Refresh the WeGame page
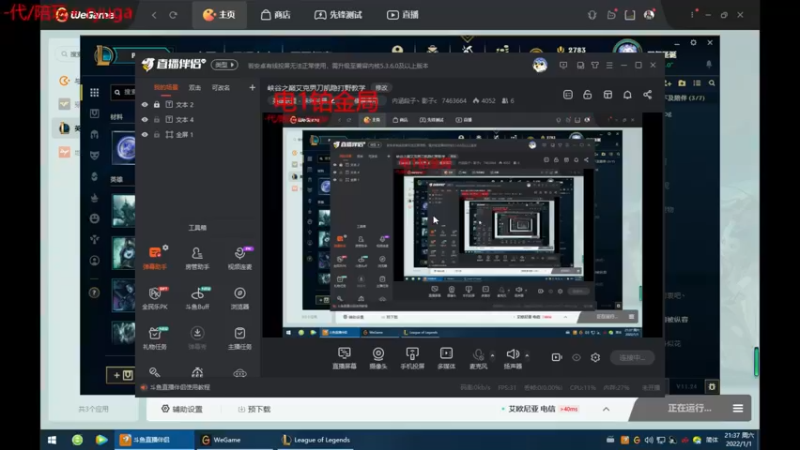 point(173,15)
